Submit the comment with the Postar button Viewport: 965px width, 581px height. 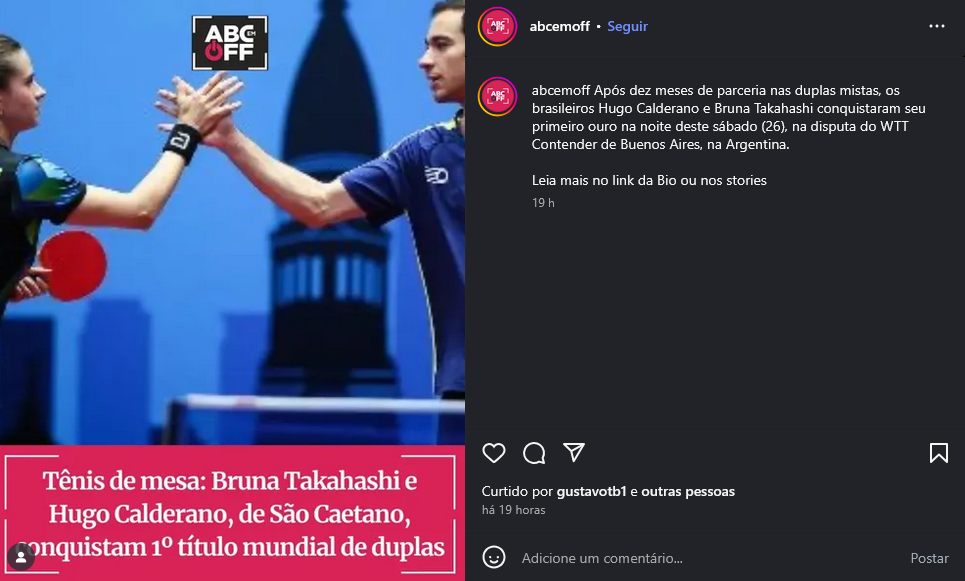(929, 558)
